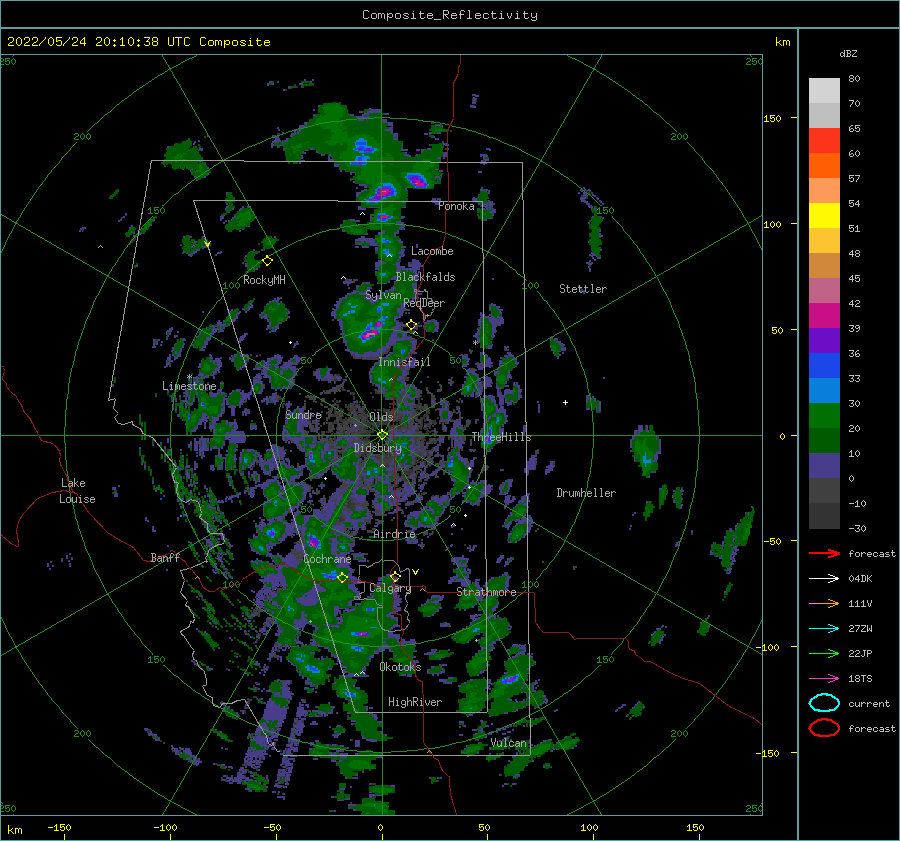
Task: Click the RedDeer city label
Action: [x=424, y=303]
